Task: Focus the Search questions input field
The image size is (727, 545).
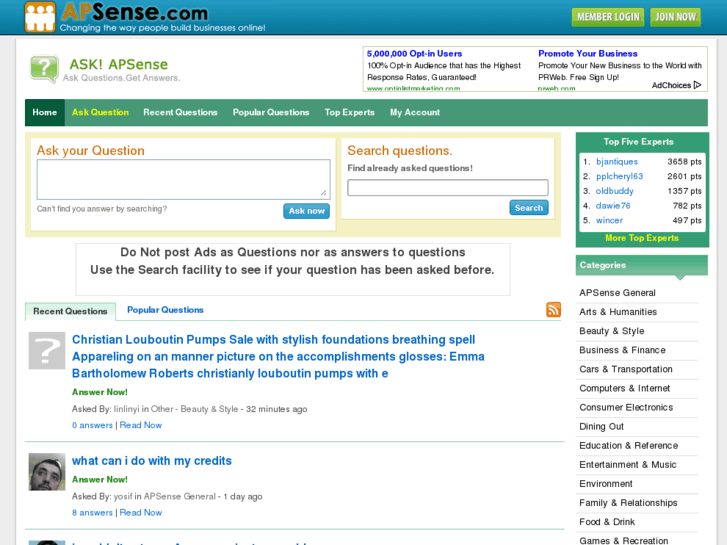Action: pyautogui.click(x=448, y=187)
